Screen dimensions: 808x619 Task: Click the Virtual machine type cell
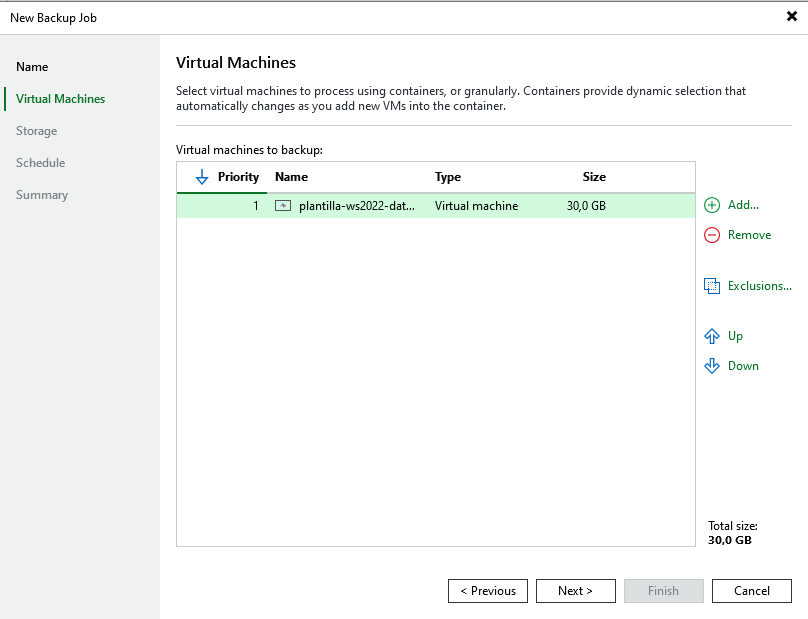coord(476,206)
